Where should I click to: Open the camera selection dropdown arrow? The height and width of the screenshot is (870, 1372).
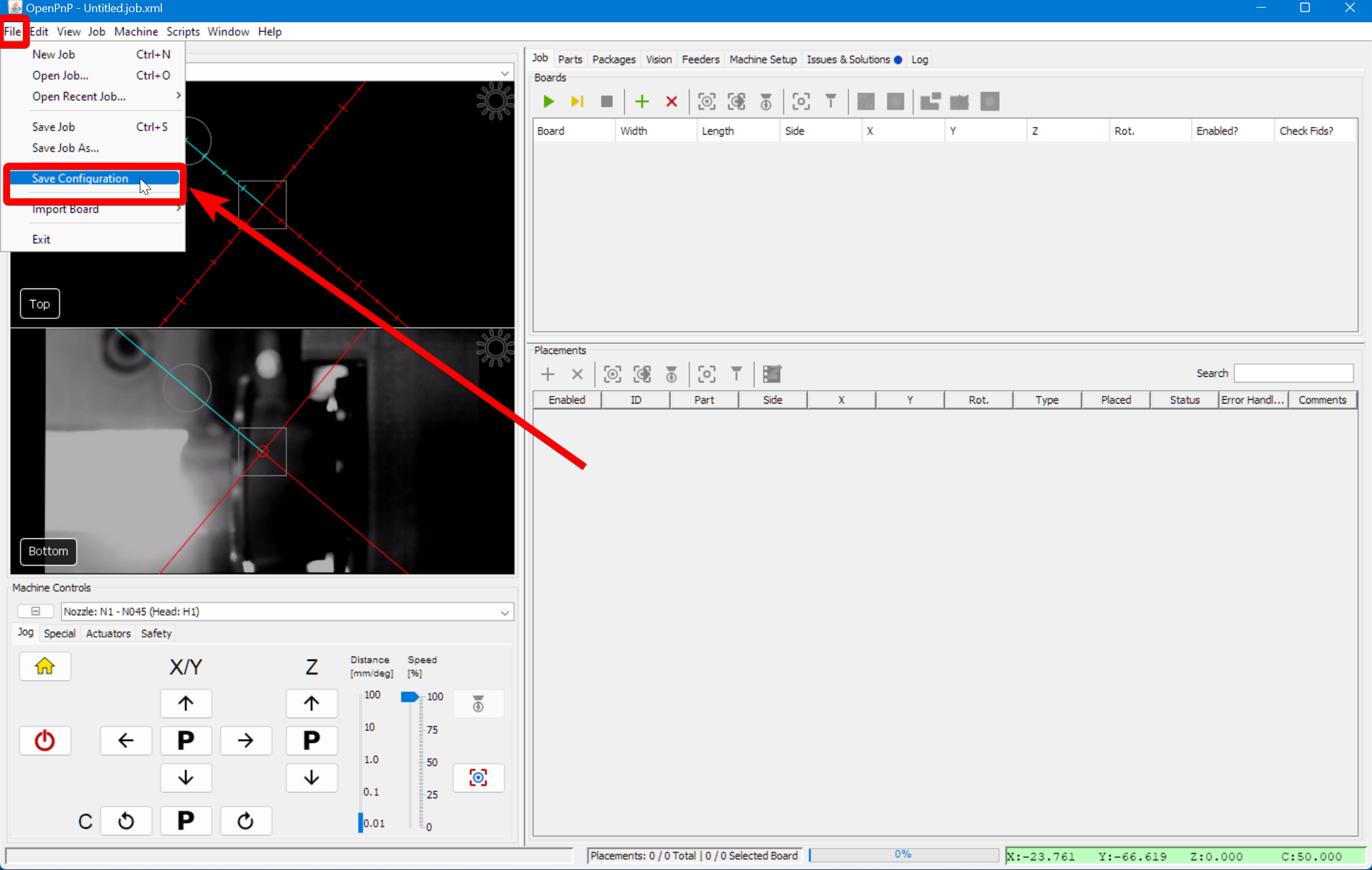(x=505, y=73)
